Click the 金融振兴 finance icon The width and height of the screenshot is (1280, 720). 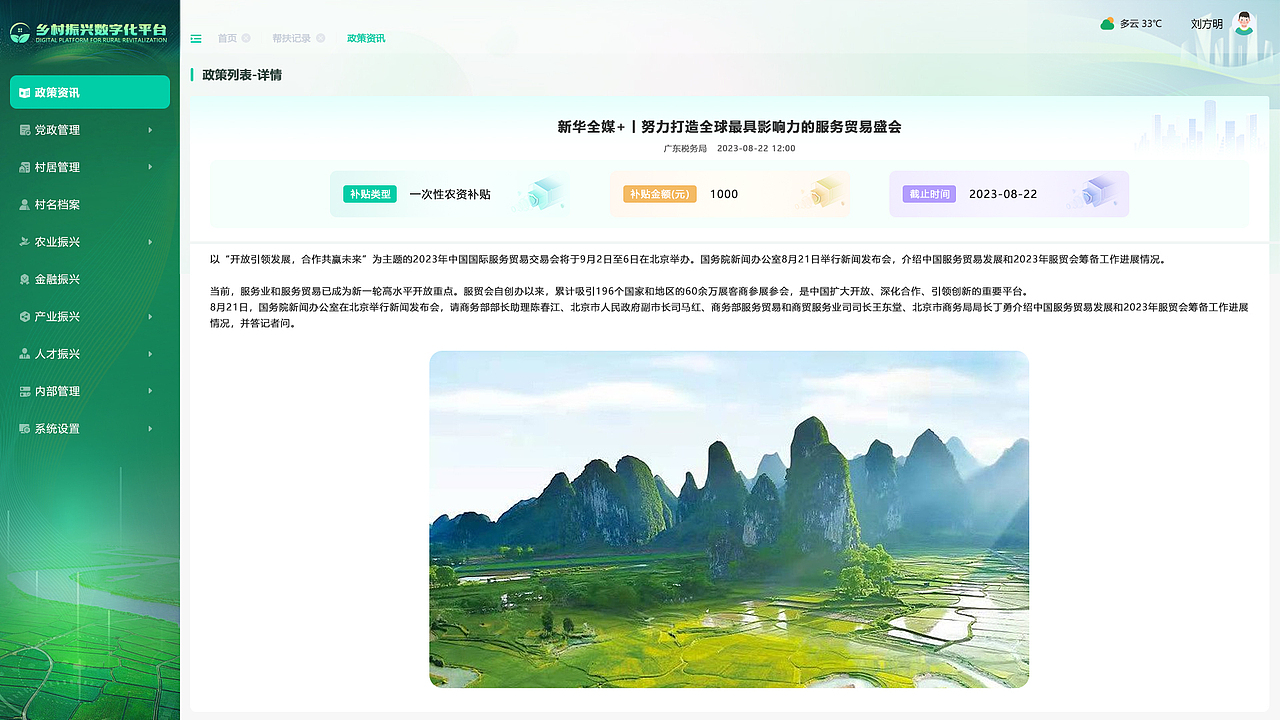(24, 278)
